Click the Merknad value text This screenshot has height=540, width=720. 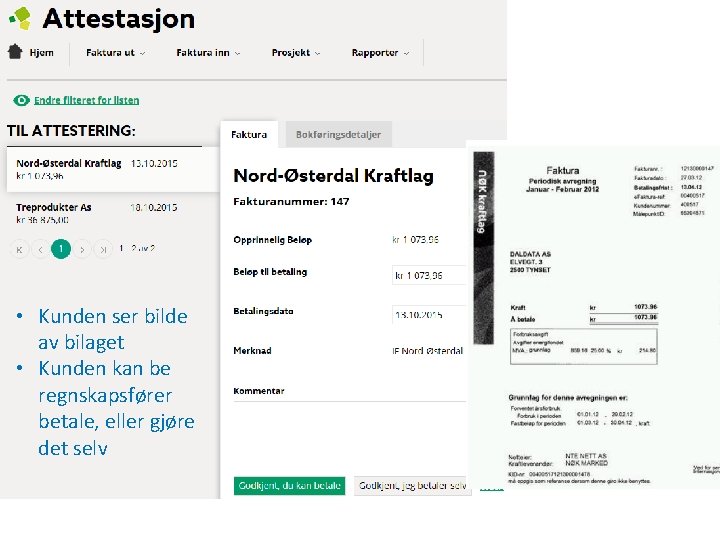[428, 351]
